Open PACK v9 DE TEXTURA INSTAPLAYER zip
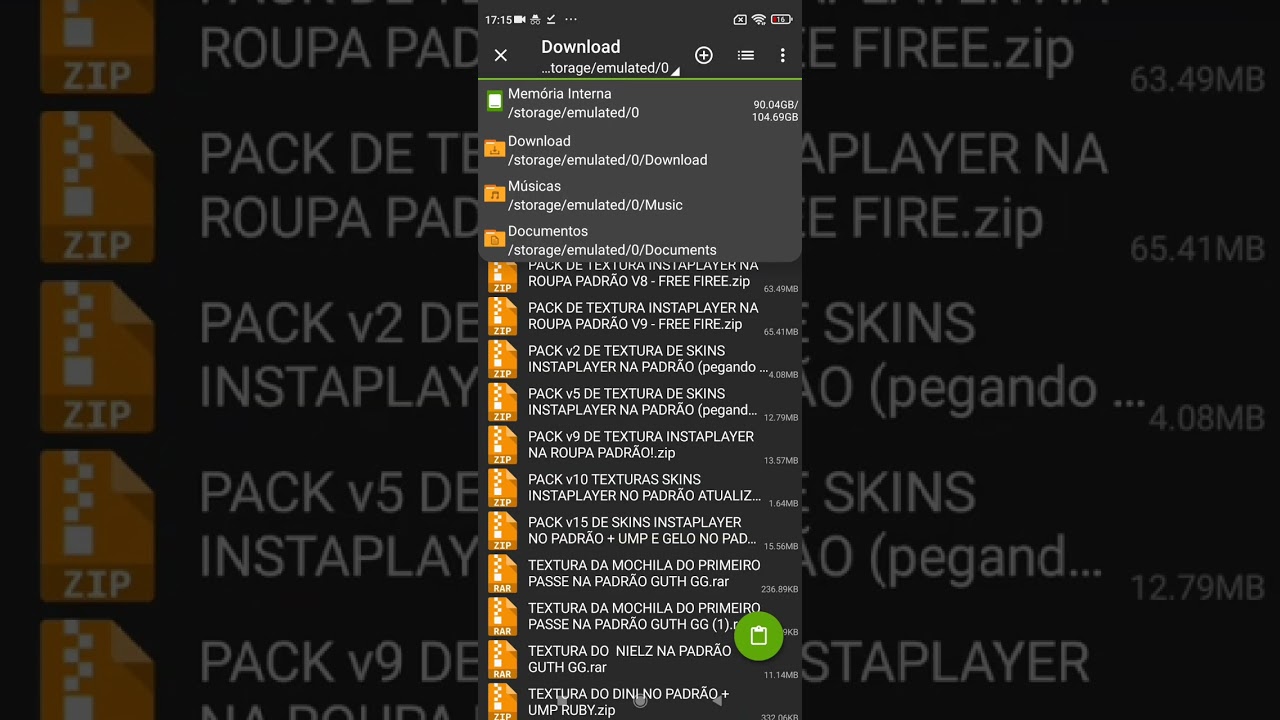Viewport: 1280px width, 720px height. (x=640, y=445)
